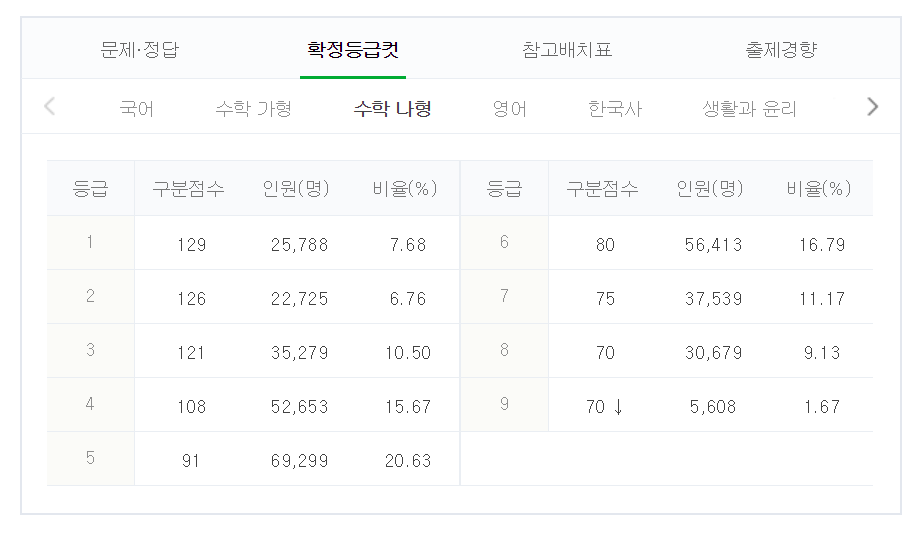Click the headcount 30,679
The height and width of the screenshot is (537, 915).
713,353
